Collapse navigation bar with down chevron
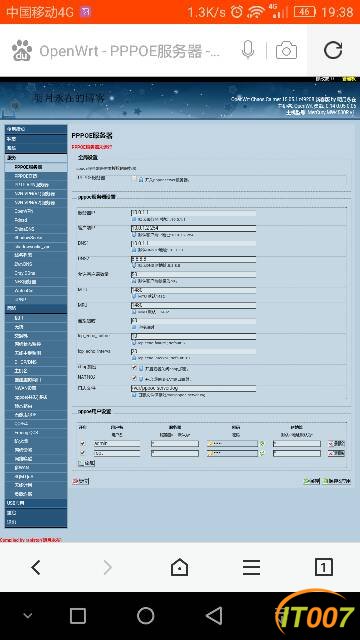This screenshot has height=640, width=360. [x=27, y=616]
